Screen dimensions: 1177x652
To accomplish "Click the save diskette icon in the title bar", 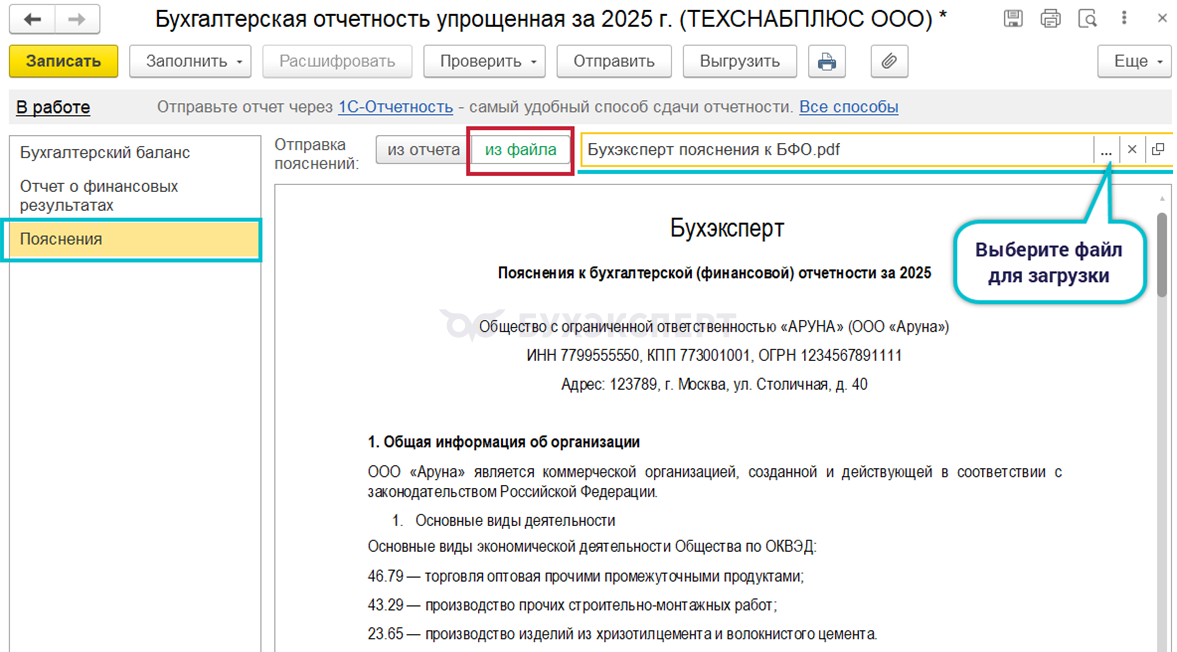I will (1013, 19).
